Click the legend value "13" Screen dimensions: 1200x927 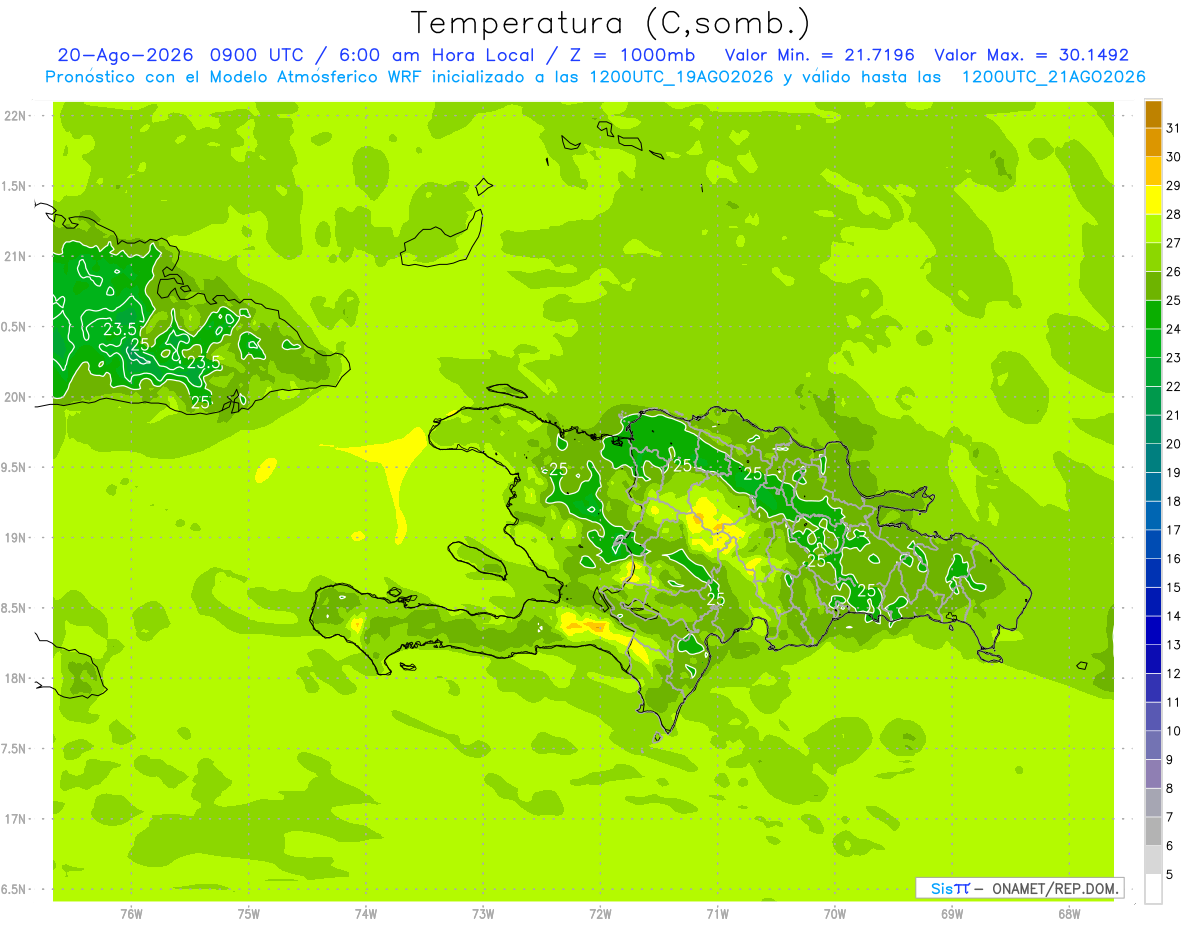pyautogui.click(x=1174, y=645)
